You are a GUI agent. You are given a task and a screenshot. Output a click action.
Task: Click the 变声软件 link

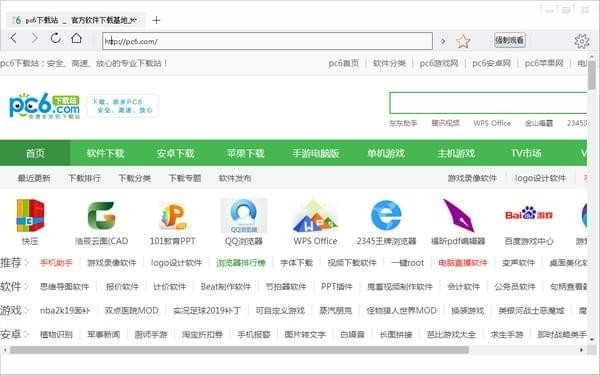pyautogui.click(x=518, y=263)
